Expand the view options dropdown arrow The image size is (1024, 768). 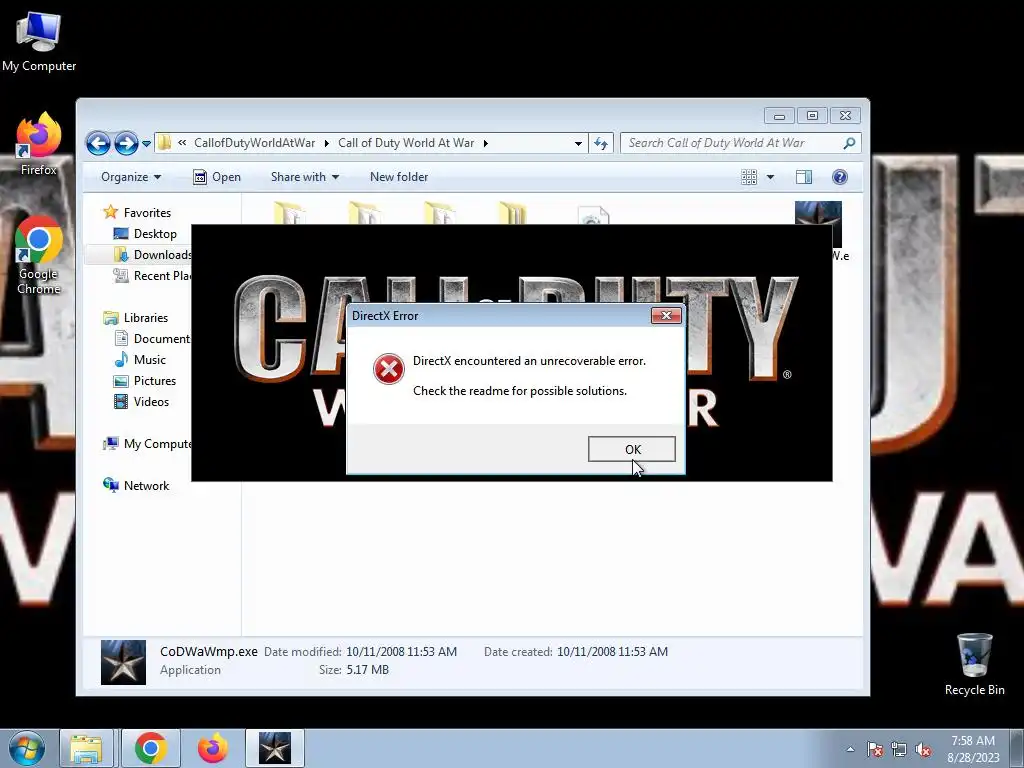tap(770, 177)
